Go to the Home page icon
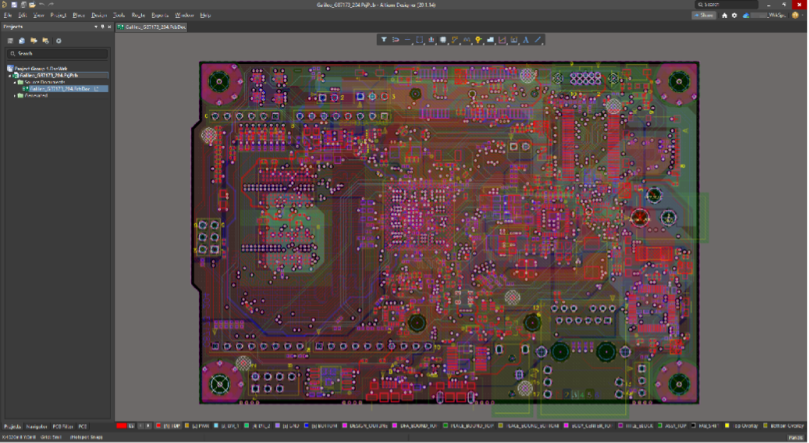809x443 pixels. tap(724, 15)
